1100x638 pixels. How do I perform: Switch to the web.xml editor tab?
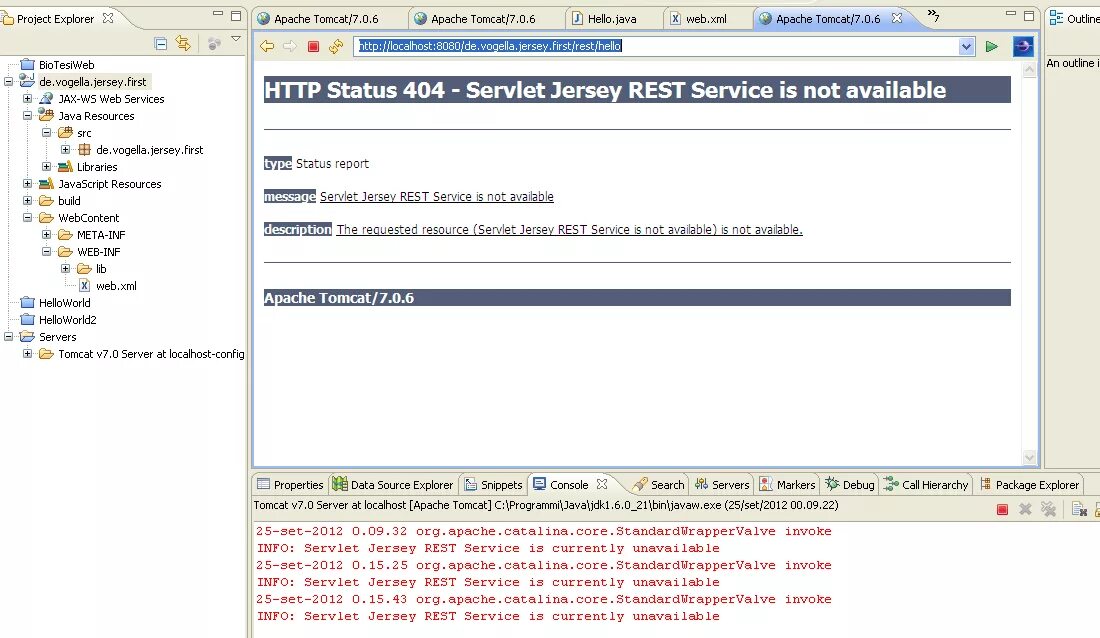(x=698, y=19)
